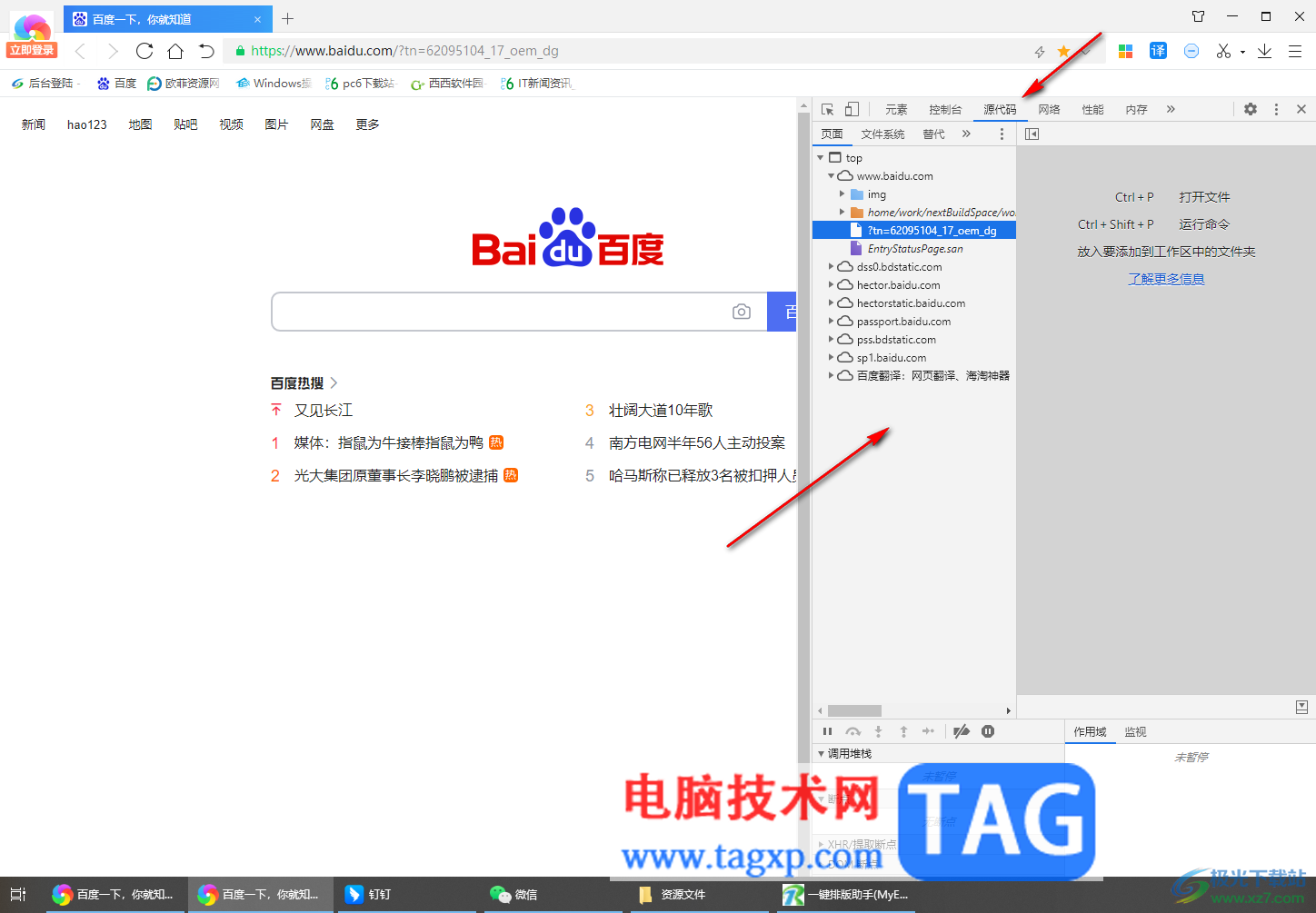Screen dimensions: 1316x913
Task: Open the hao123 link
Action: pos(87,124)
